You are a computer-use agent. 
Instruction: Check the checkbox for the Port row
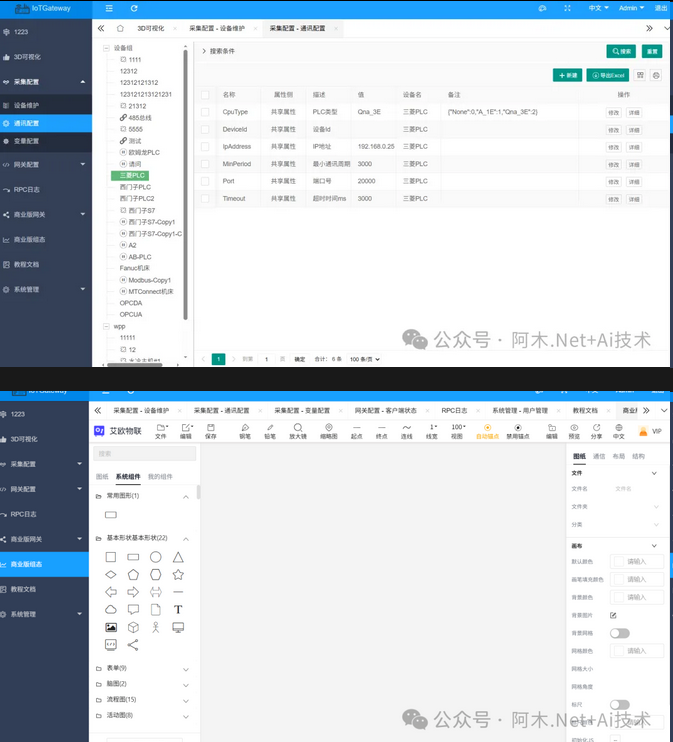click(x=205, y=181)
